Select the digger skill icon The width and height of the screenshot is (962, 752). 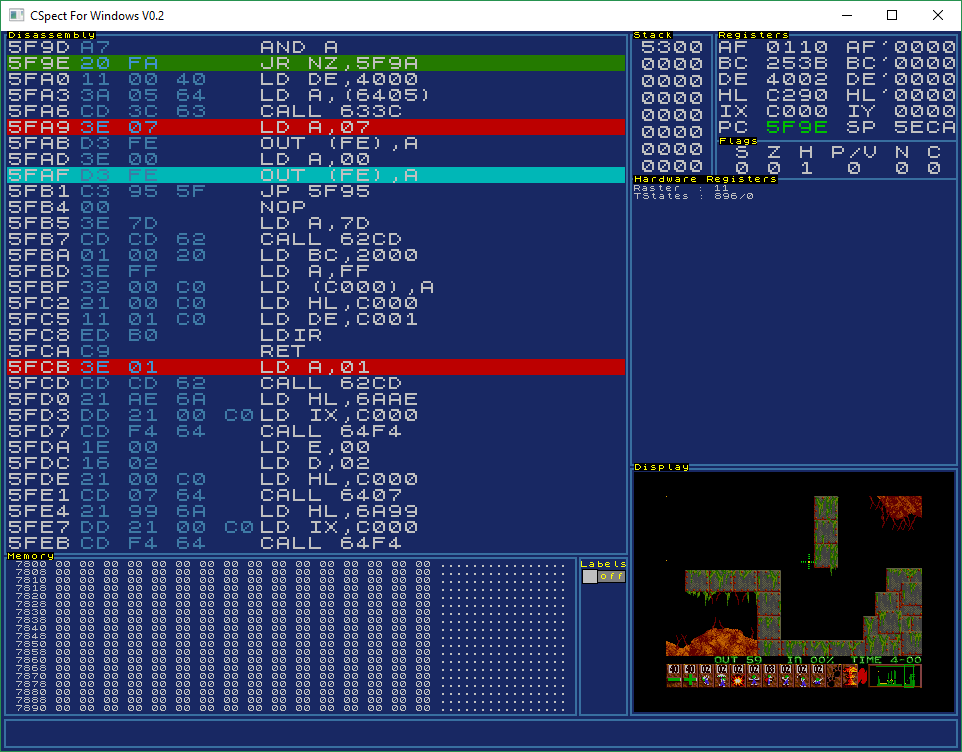(x=817, y=677)
